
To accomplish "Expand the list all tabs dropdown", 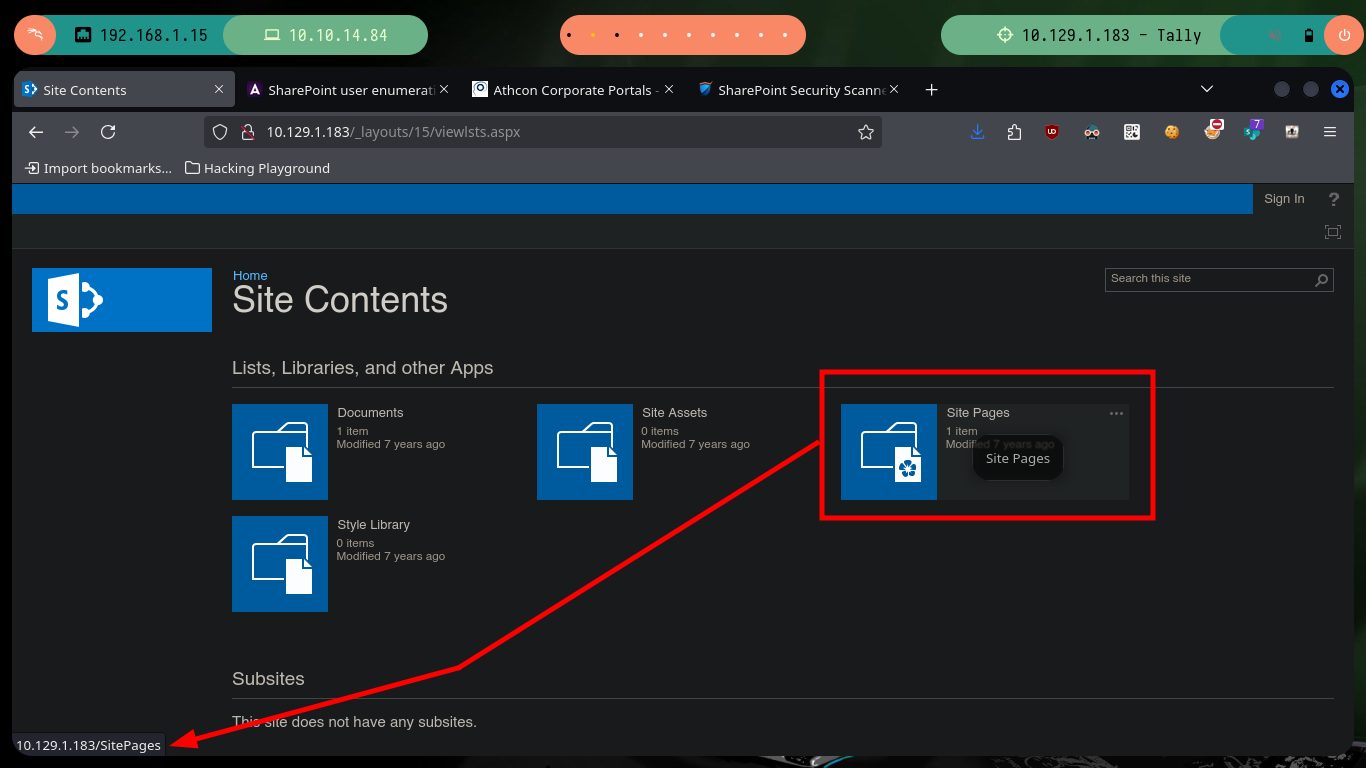I will coord(1207,89).
